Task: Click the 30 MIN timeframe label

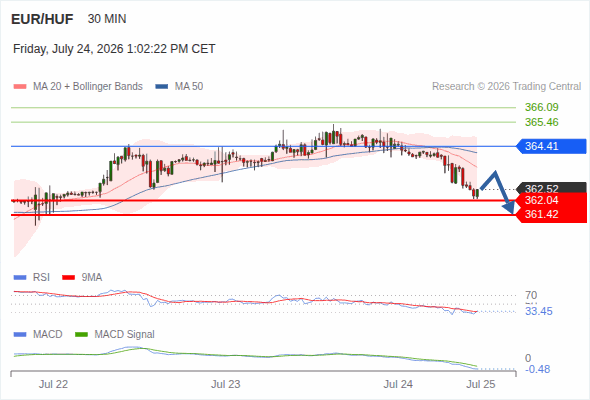Action: pos(107,19)
